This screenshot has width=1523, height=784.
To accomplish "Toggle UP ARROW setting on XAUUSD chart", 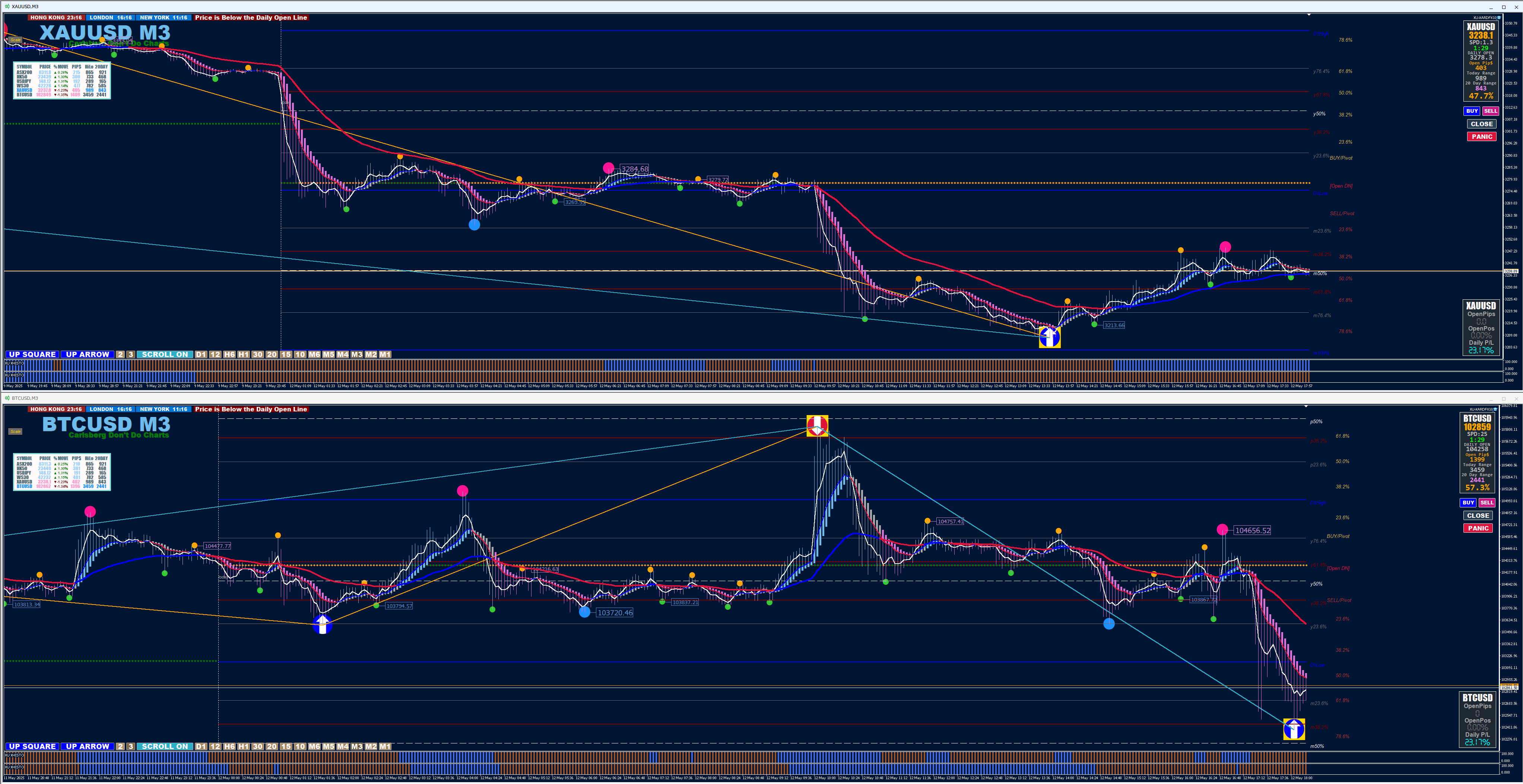I will (88, 354).
